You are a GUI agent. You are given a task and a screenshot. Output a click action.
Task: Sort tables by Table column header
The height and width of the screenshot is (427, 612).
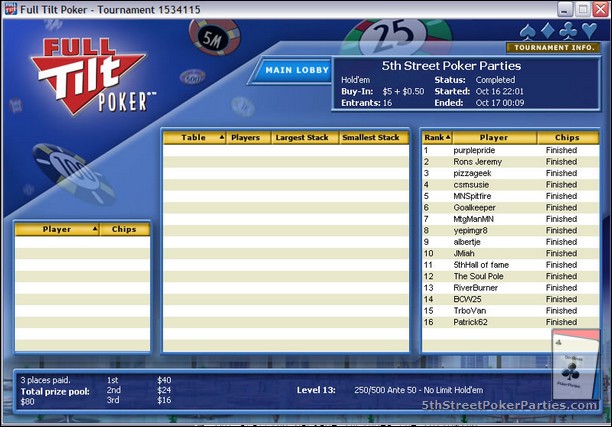[x=194, y=137]
